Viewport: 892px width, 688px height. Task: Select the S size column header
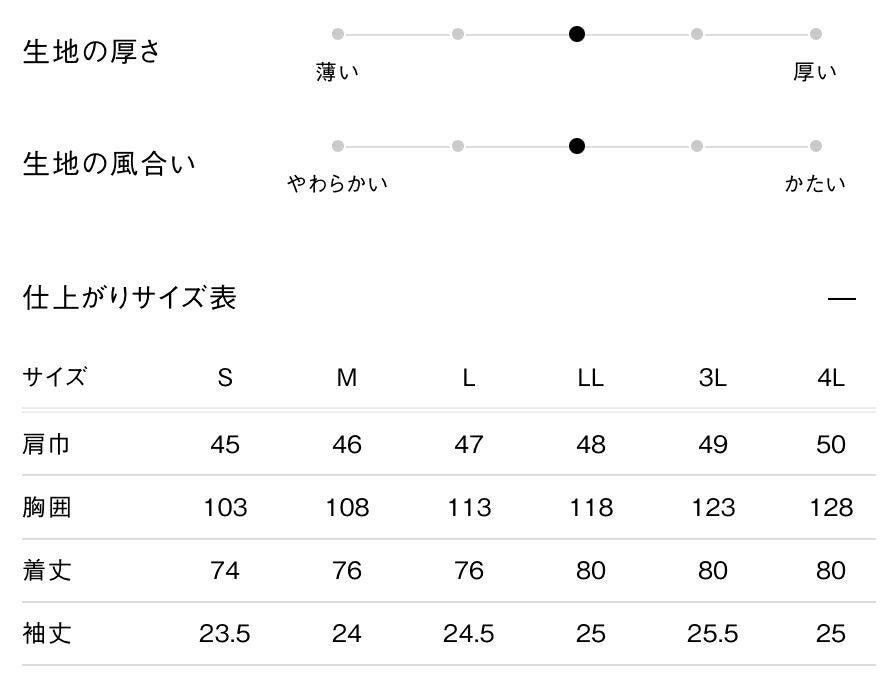point(225,378)
